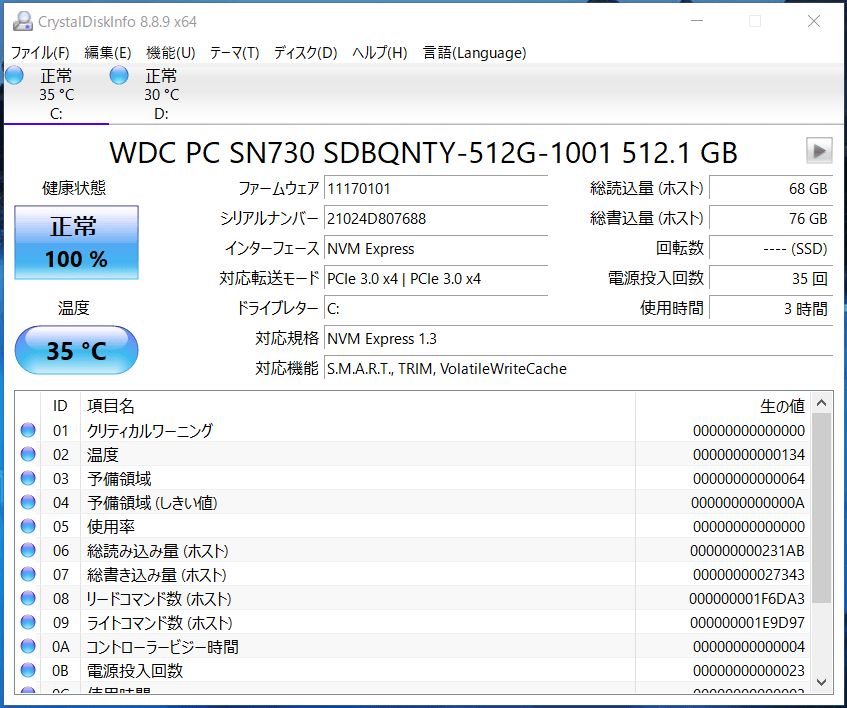Select the D: drive tab
This screenshot has height=708, width=847.
tap(161, 94)
